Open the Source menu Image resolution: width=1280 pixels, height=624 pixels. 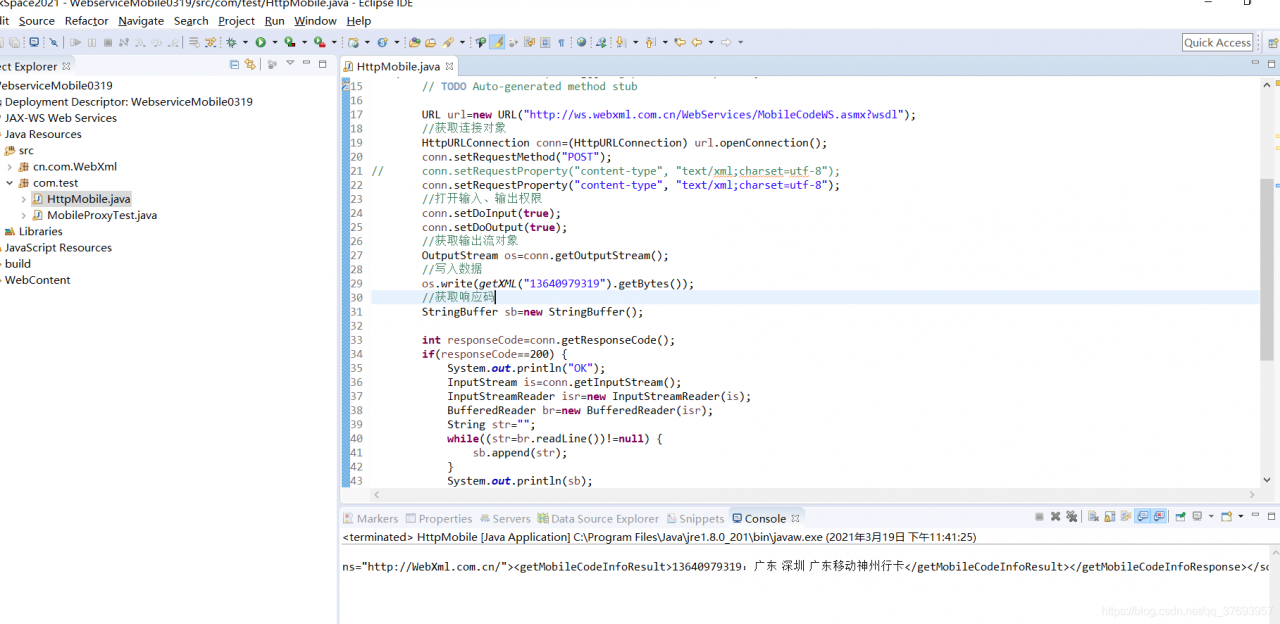click(37, 20)
